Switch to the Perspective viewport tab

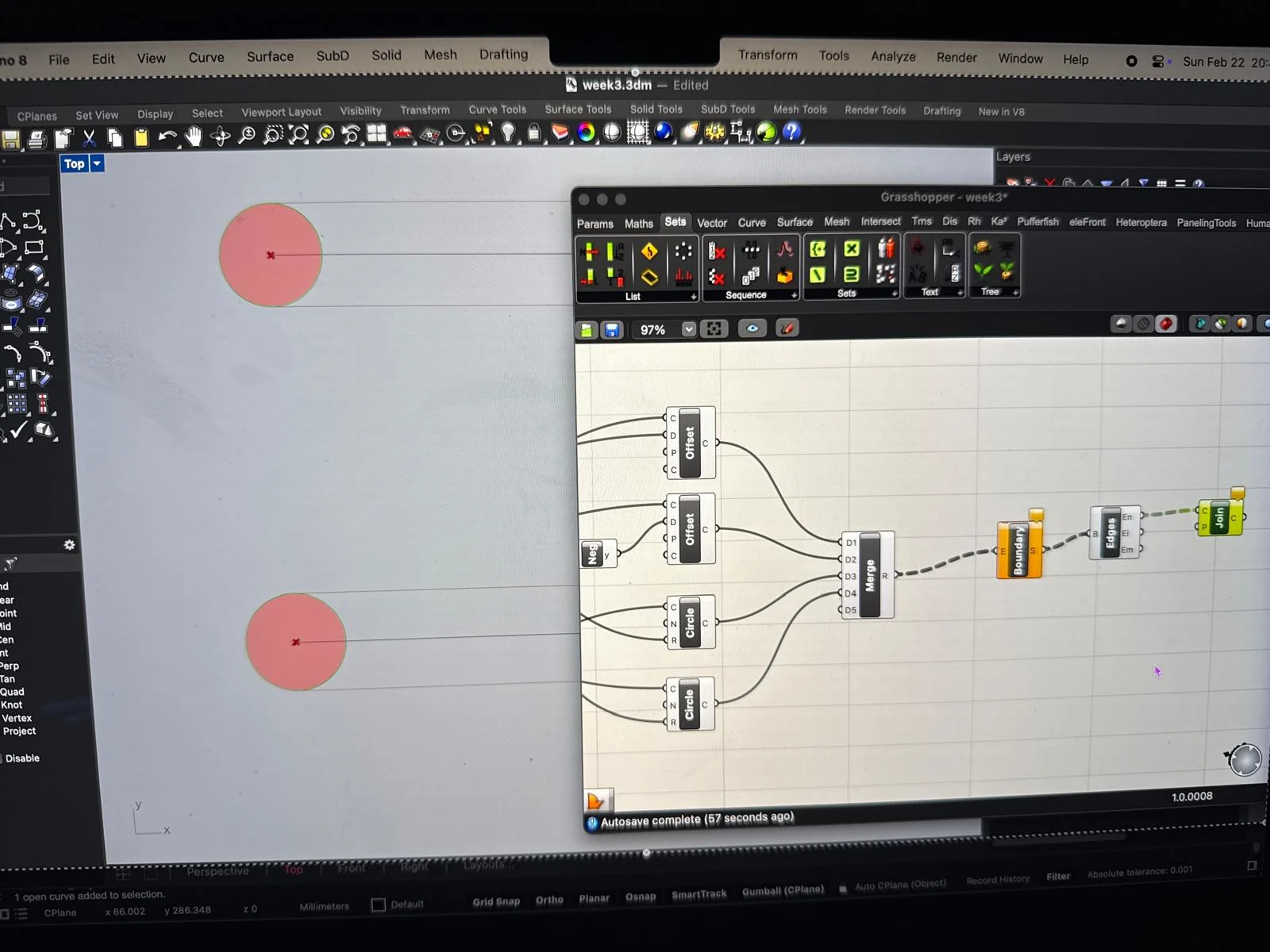(217, 871)
